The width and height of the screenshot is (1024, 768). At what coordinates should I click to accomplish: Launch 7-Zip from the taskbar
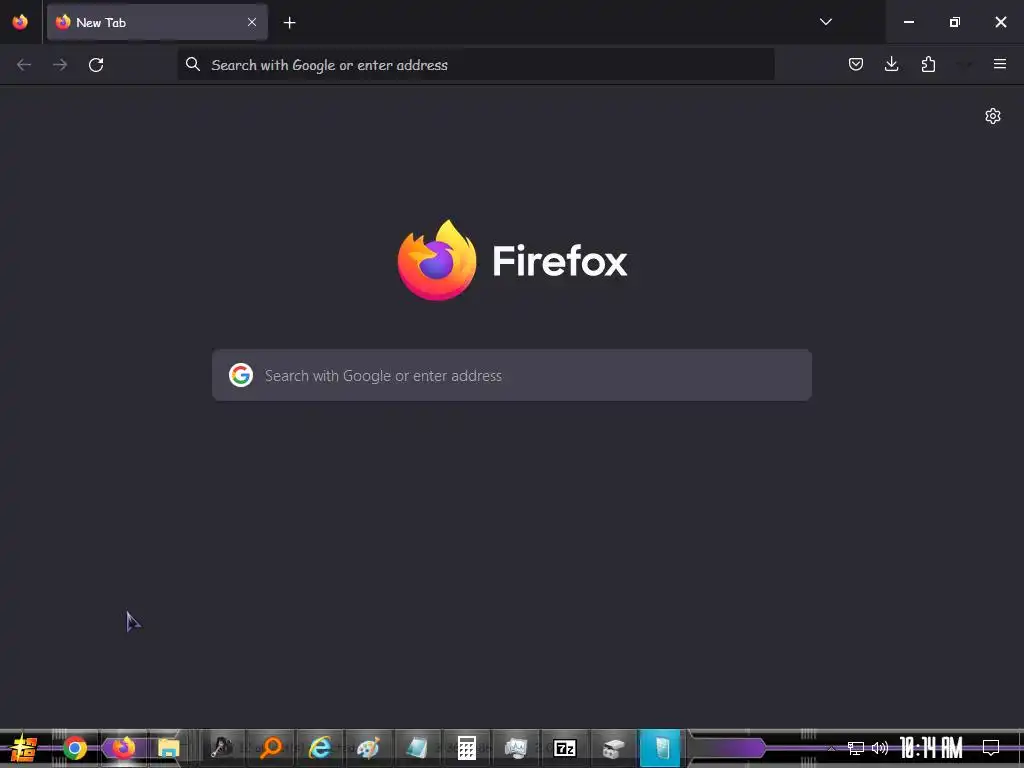pyautogui.click(x=565, y=748)
